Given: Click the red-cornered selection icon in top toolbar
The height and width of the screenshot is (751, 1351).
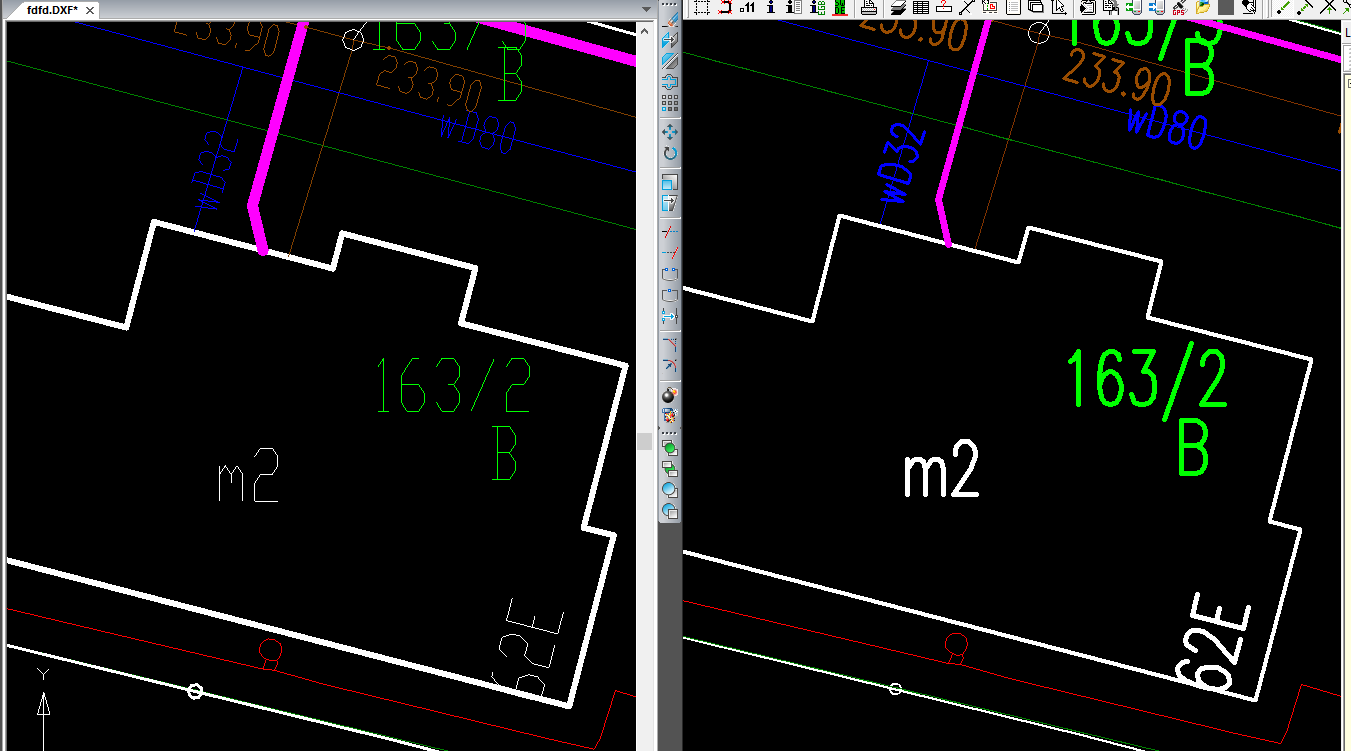Looking at the screenshot, I should tap(725, 7).
